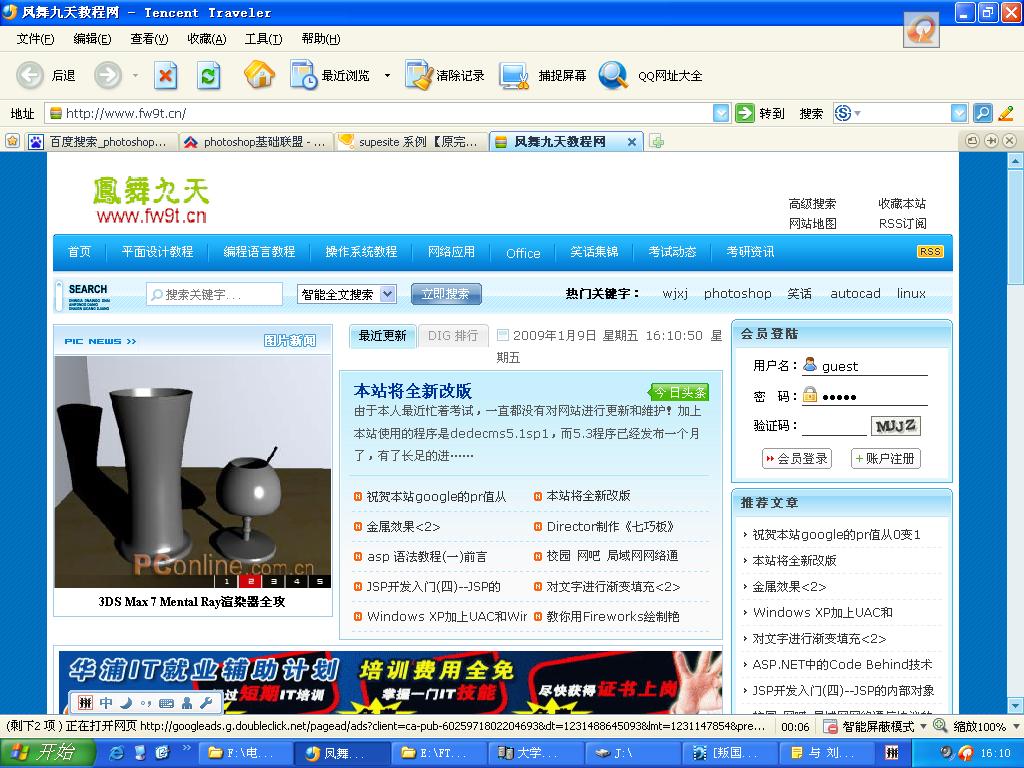The height and width of the screenshot is (768, 1024).
Task: Expand the 缩放100% zoom dropdown in status bar
Action: [1013, 727]
